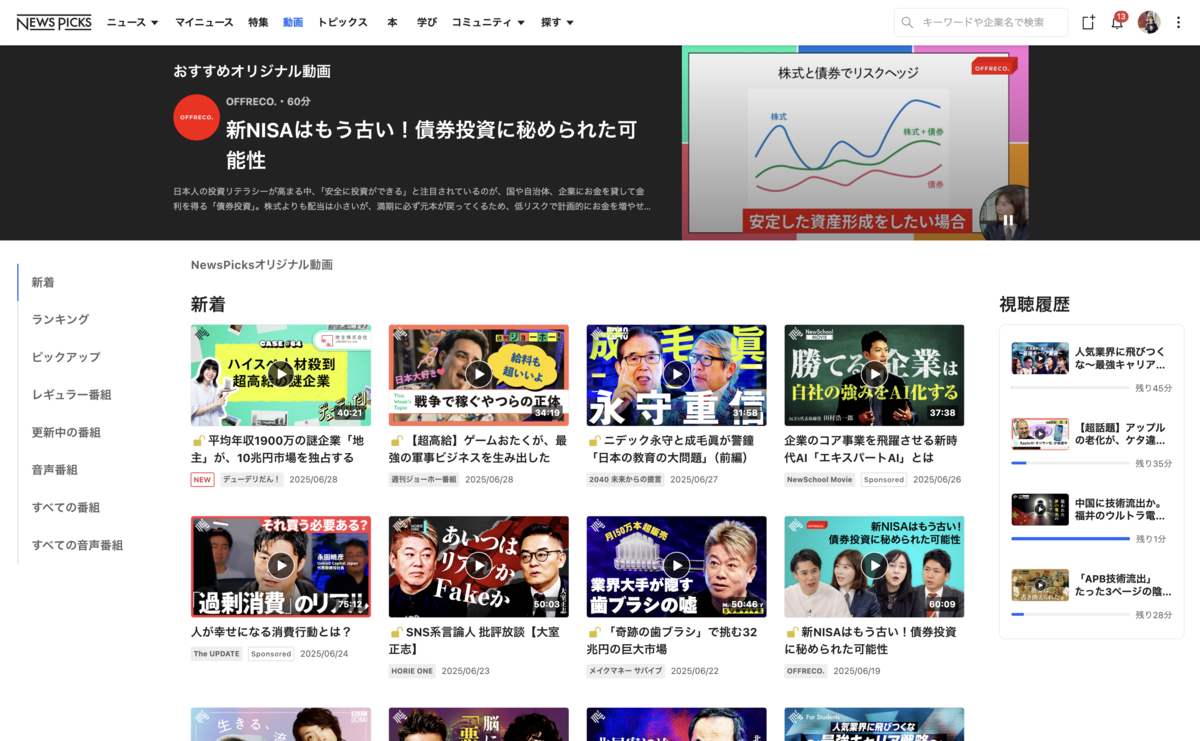Open the 学び menu item
This screenshot has height=741, width=1200.
(x=427, y=22)
